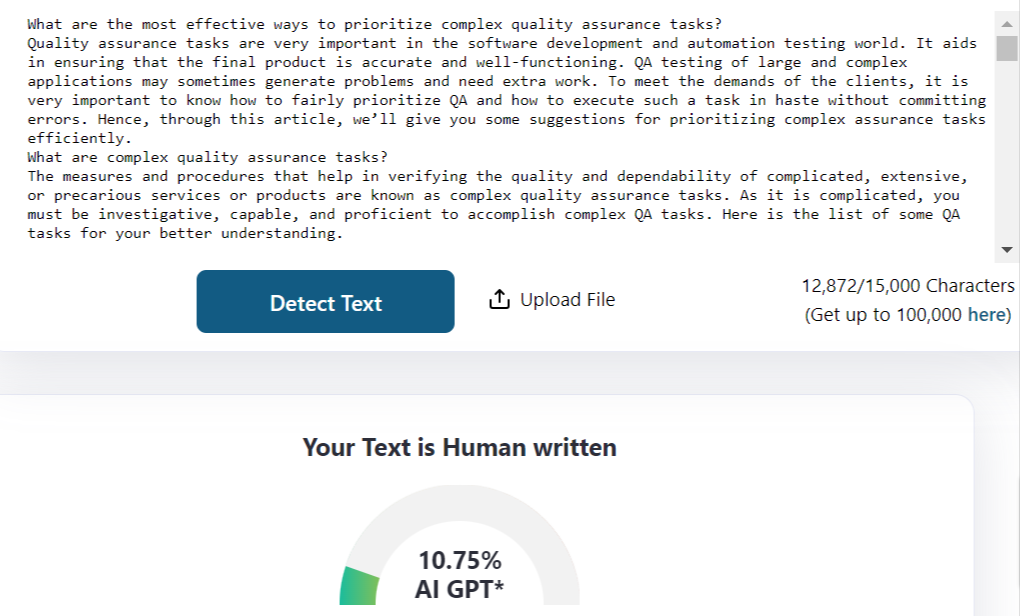Viewport: 1020px width, 616px height.
Task: Click the text box scrollbar thumb
Action: click(x=1006, y=46)
